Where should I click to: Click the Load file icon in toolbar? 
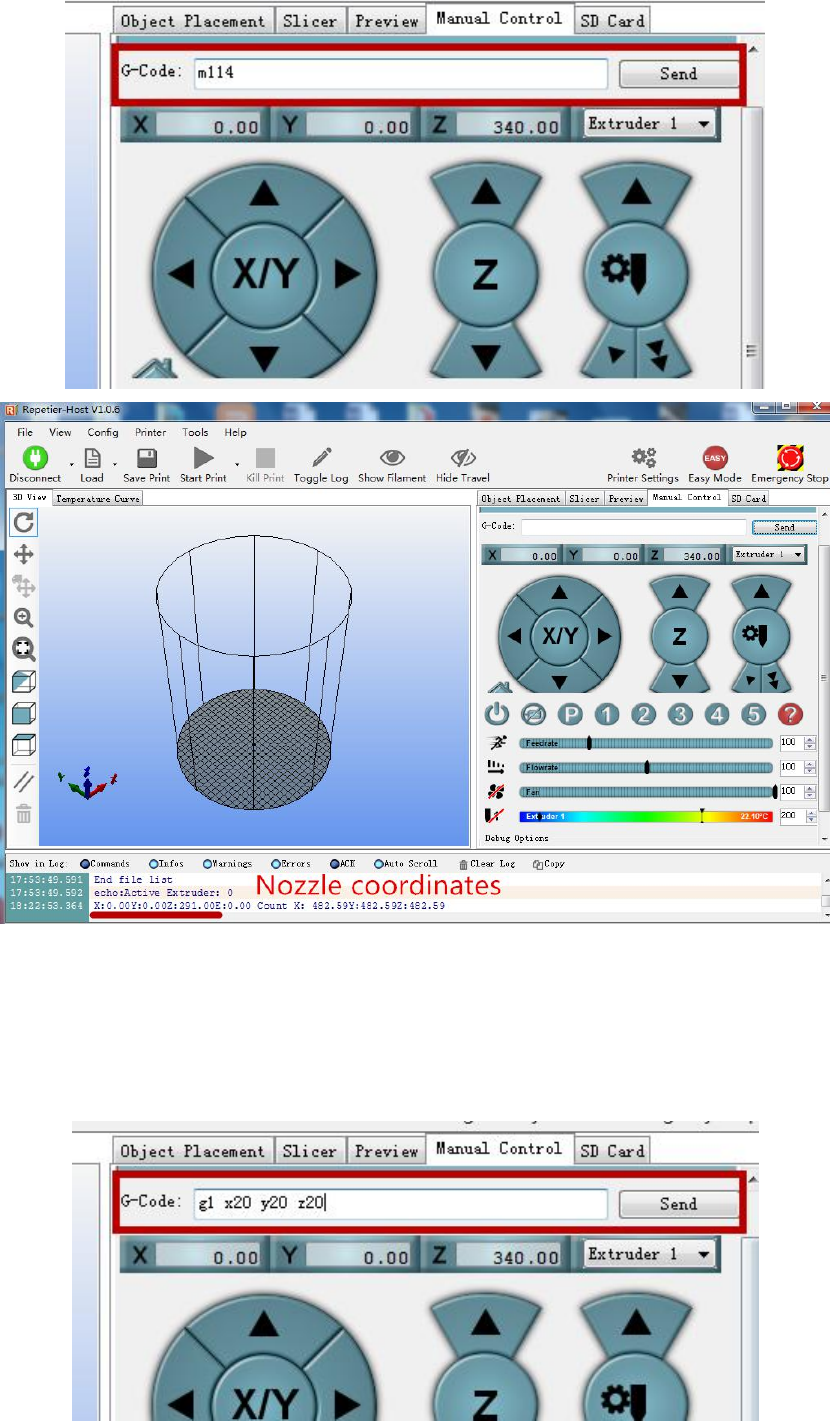click(92, 458)
